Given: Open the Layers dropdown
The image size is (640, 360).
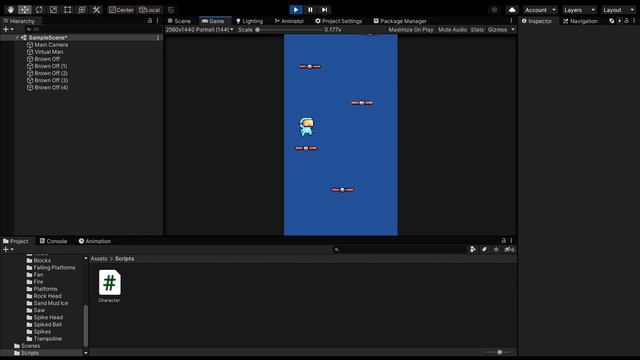Looking at the screenshot, I should [x=579, y=10].
